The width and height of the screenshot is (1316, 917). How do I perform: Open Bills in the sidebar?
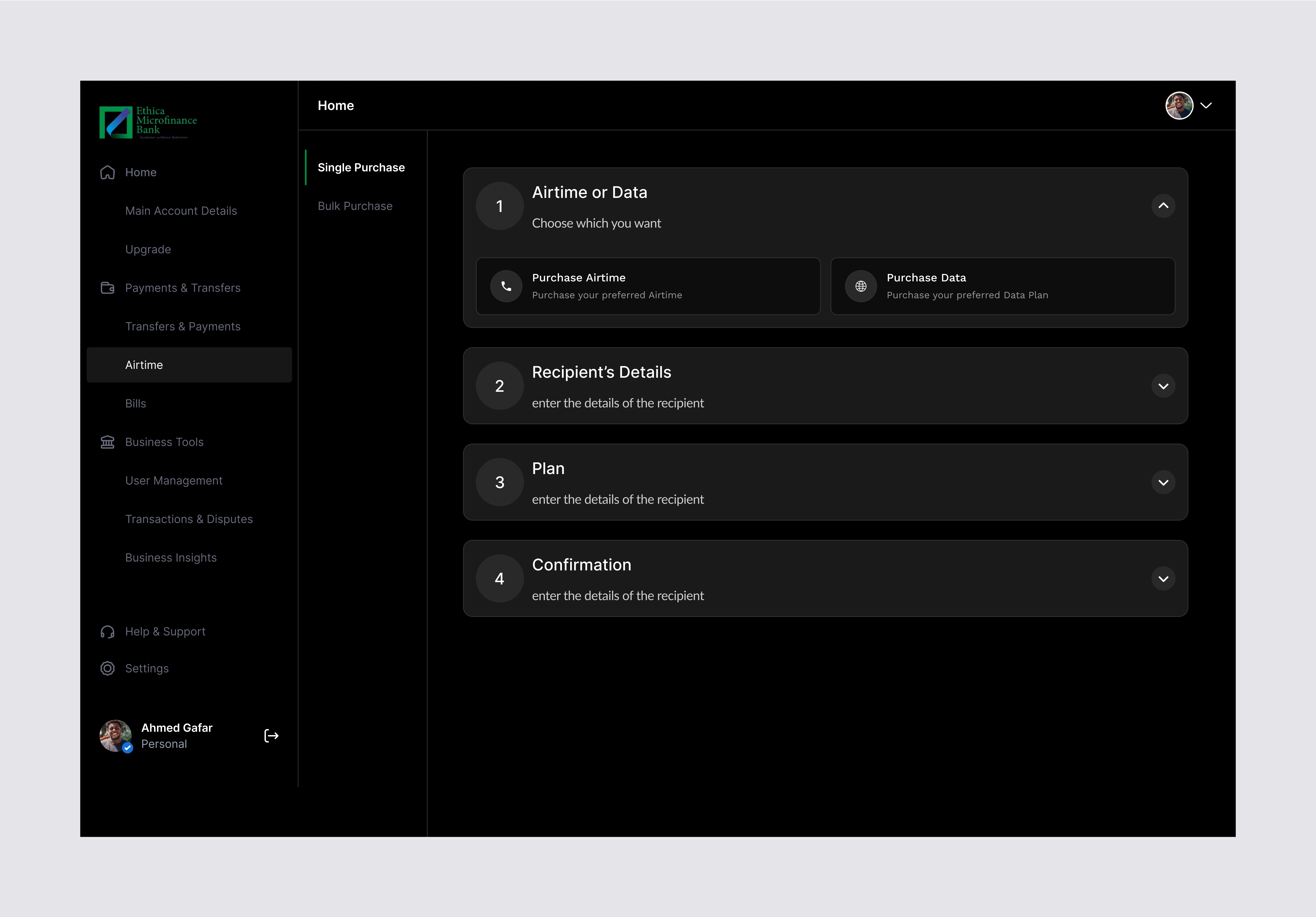pos(136,404)
